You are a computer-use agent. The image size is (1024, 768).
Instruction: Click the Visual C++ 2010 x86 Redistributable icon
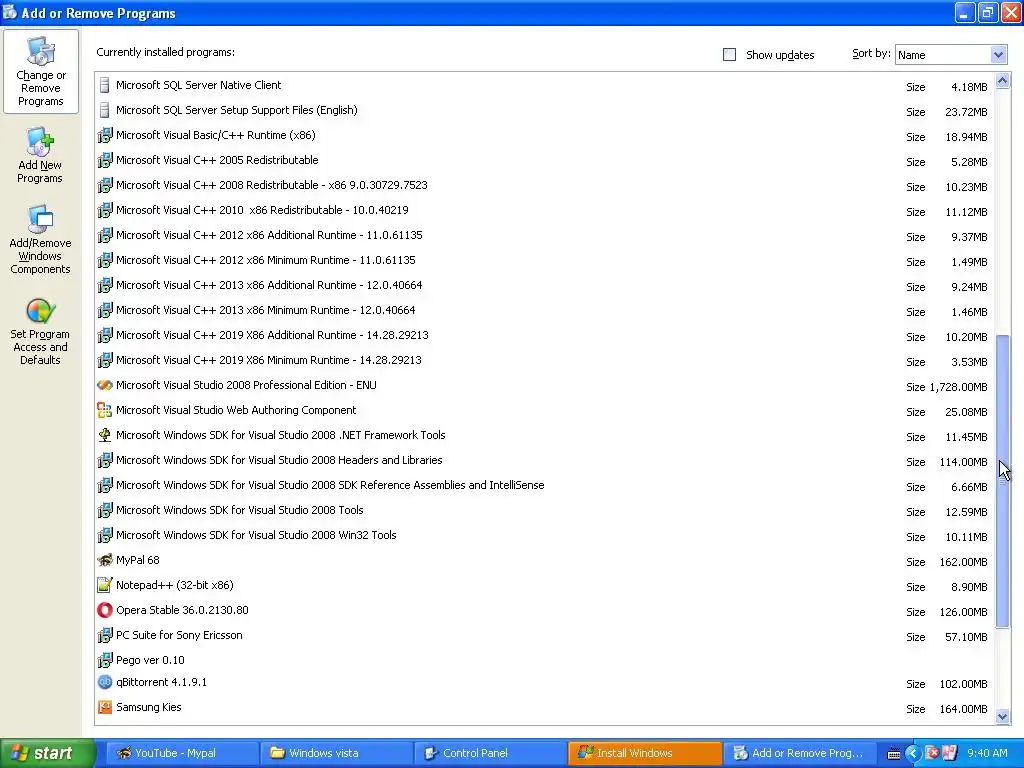tap(104, 210)
